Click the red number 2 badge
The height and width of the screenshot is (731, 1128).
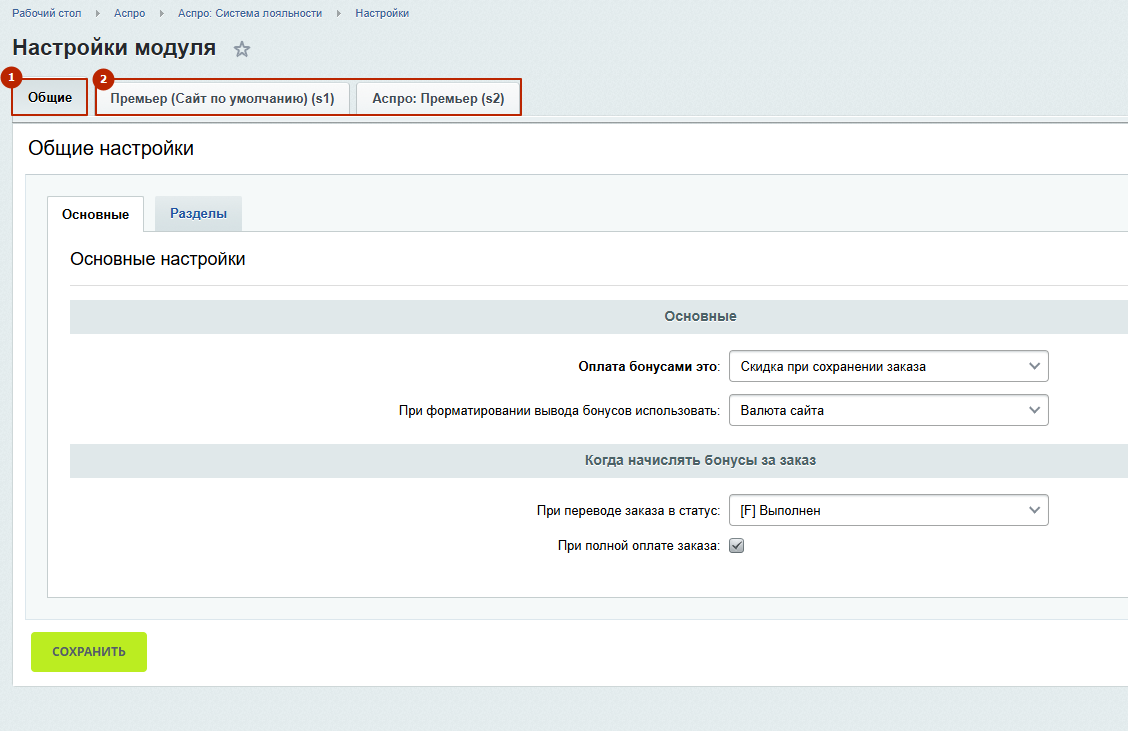103,79
